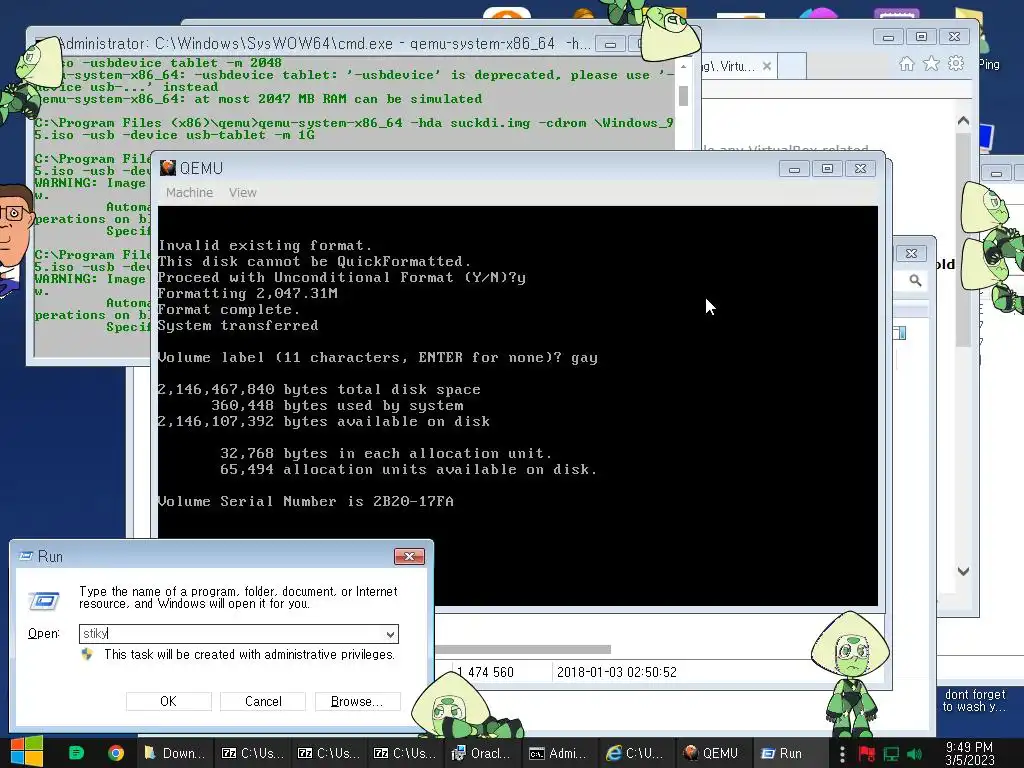Viewport: 1024px width, 768px height.
Task: Open the green chat app in taskbar
Action: coord(76,753)
